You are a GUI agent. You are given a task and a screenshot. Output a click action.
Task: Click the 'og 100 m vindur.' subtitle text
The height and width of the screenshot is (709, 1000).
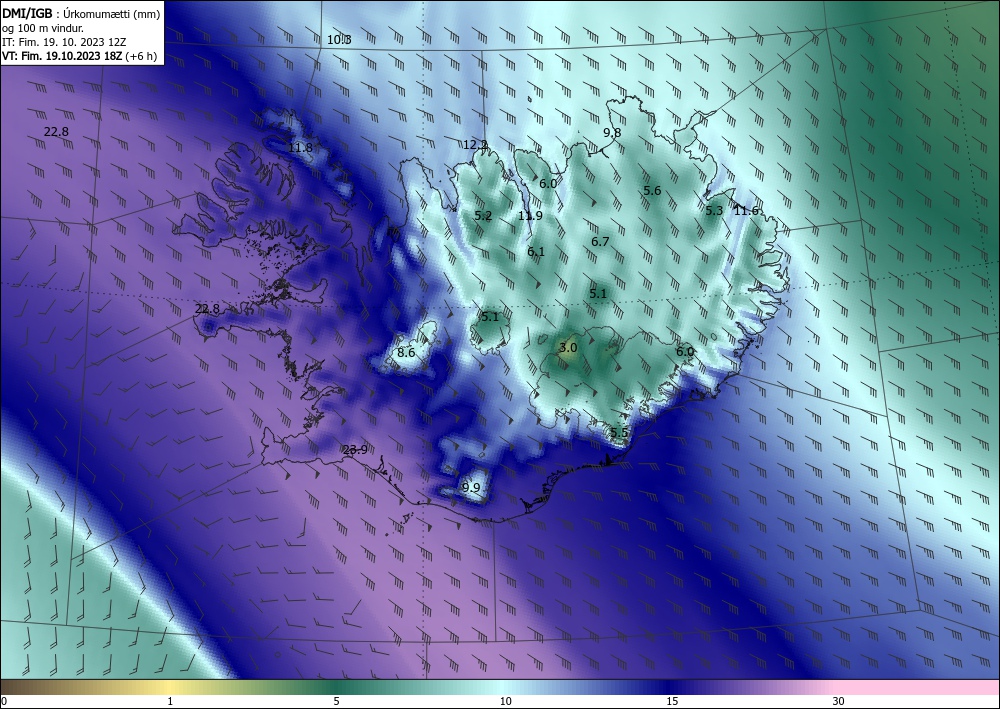43,28
